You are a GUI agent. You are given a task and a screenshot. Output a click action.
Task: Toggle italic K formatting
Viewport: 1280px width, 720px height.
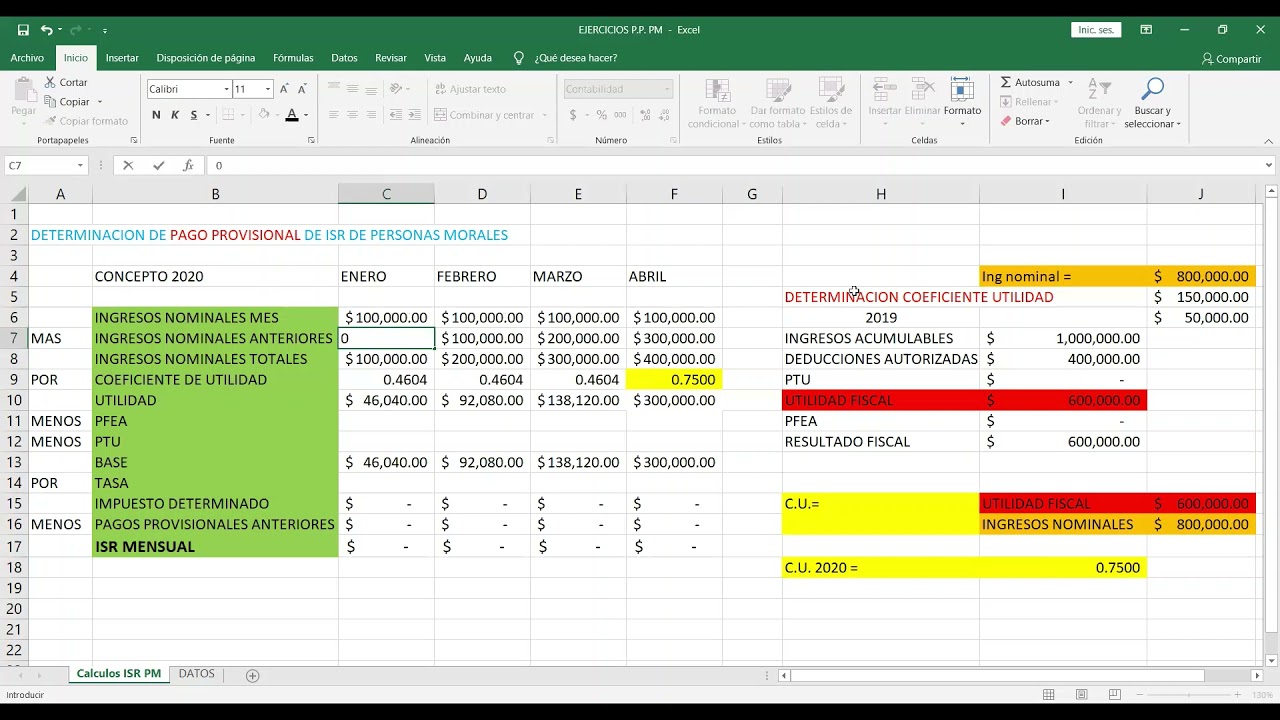pos(175,115)
